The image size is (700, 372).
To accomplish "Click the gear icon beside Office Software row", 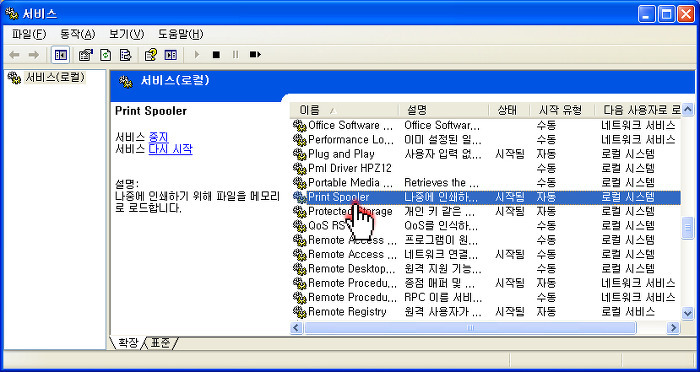I will [300, 125].
